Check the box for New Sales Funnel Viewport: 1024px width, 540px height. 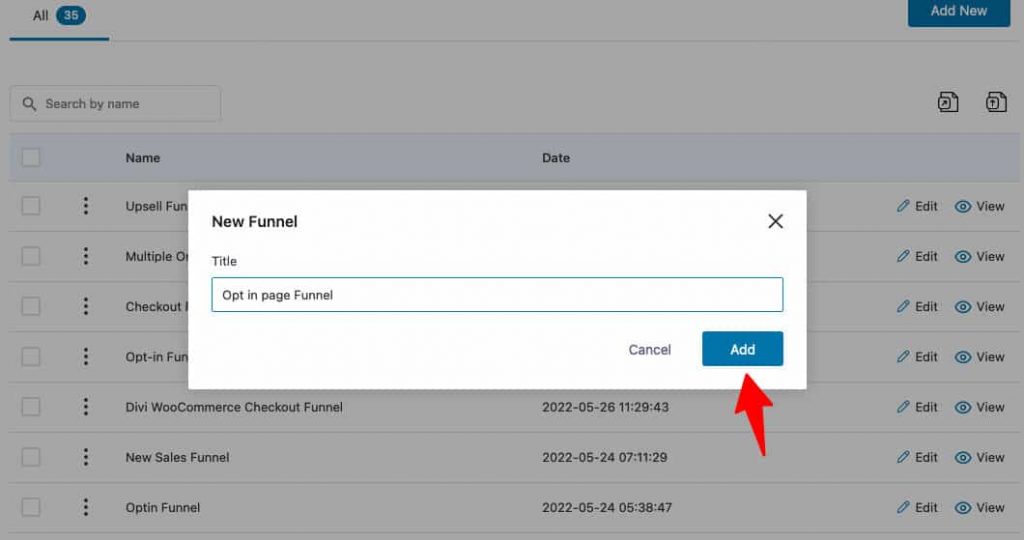tap(31, 457)
